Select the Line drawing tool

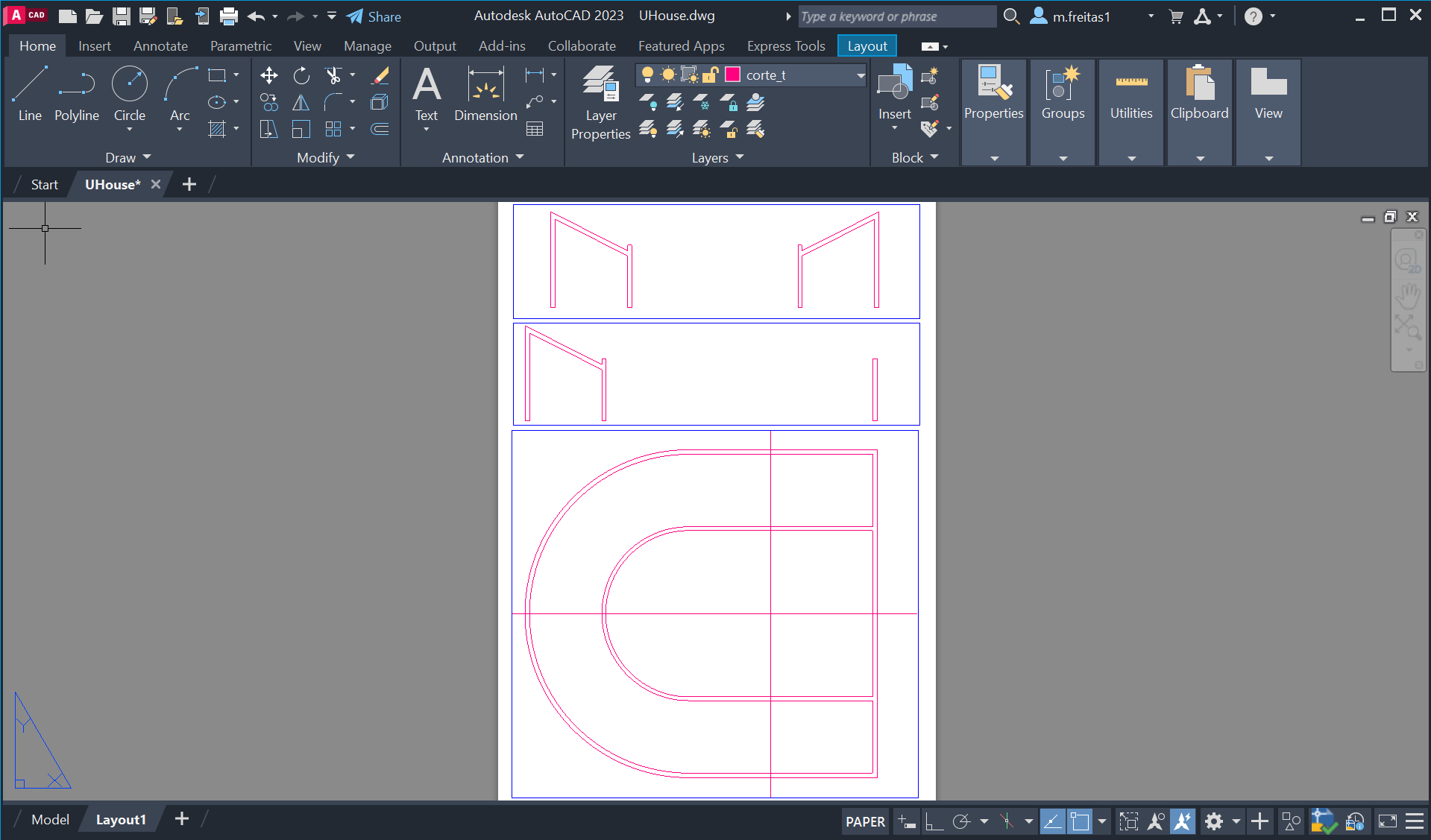pyautogui.click(x=30, y=93)
